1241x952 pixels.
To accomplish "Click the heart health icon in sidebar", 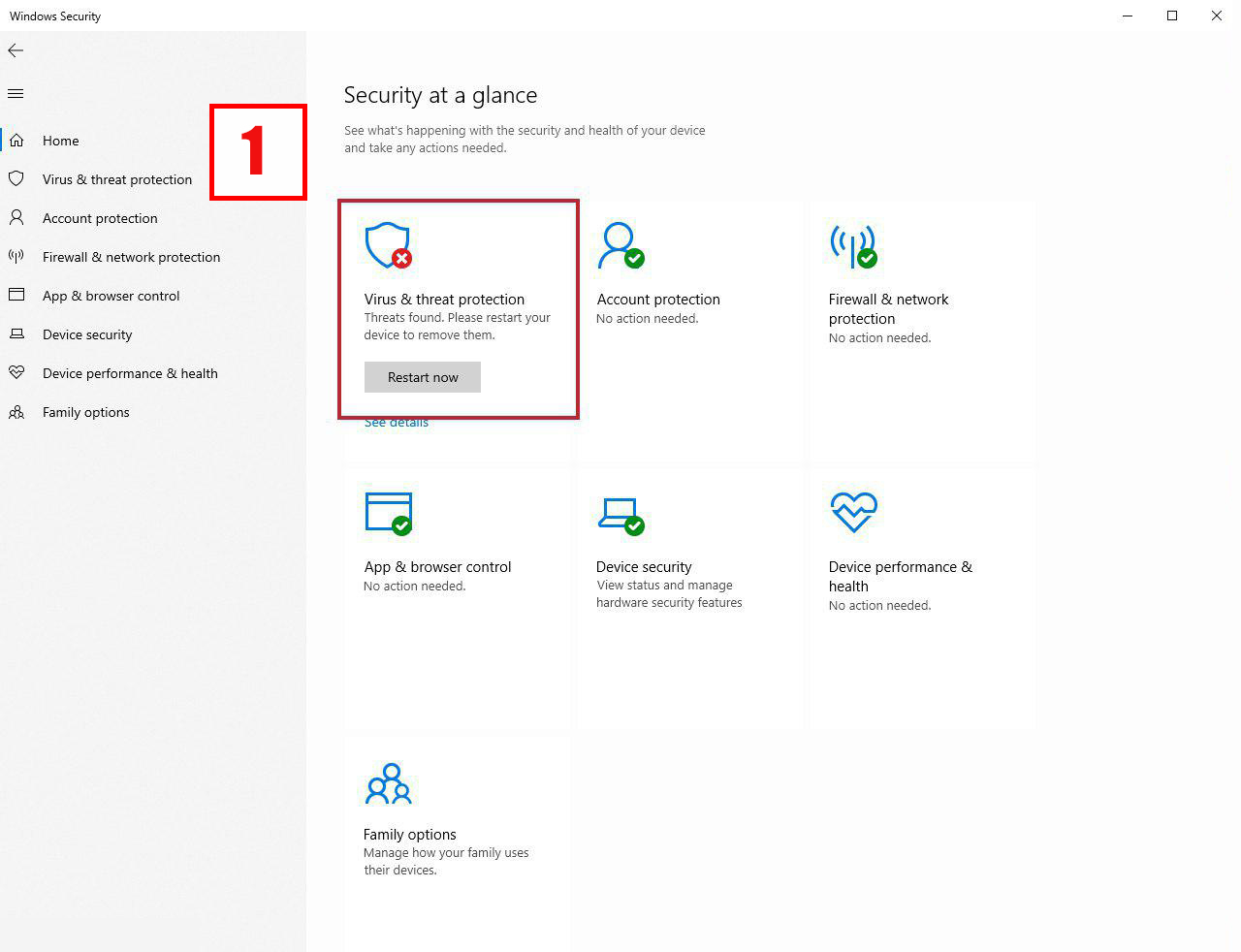I will (x=16, y=373).
